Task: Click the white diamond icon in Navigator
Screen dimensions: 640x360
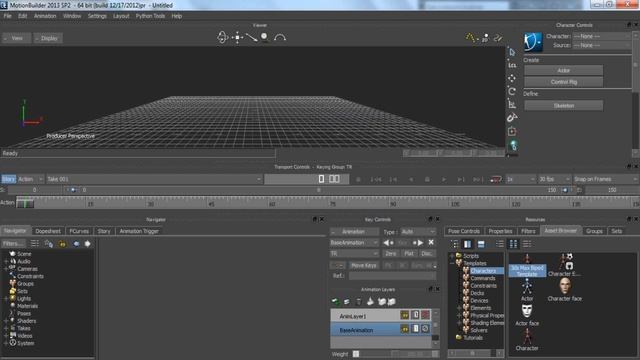Action: 87,244
